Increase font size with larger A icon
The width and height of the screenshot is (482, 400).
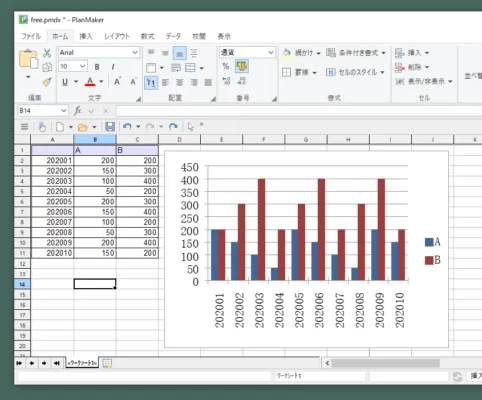coord(117,82)
